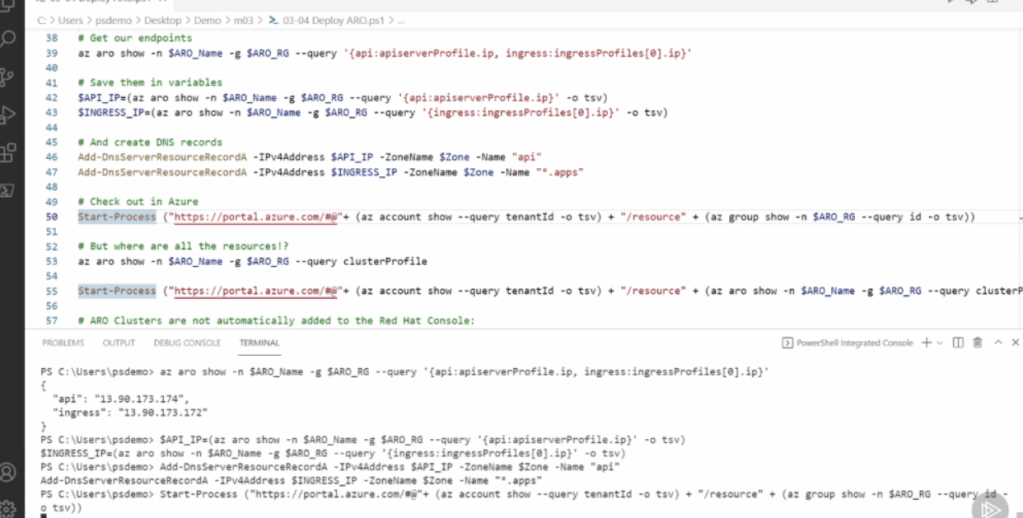1023x518 pixels.
Task: Click Add-DnsServerResourceRecordA on line 46
Action: 162,157
